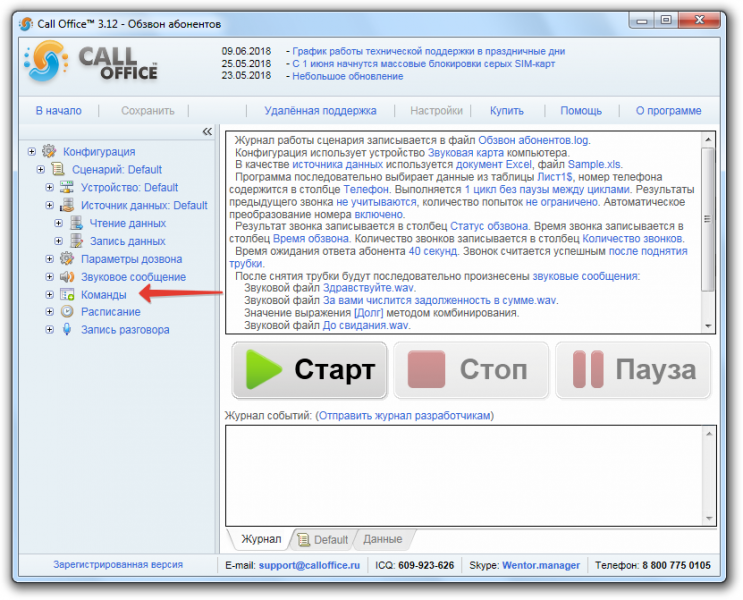Click scrollbar thumb in description pane
The width and height of the screenshot is (743, 600).
708,219
